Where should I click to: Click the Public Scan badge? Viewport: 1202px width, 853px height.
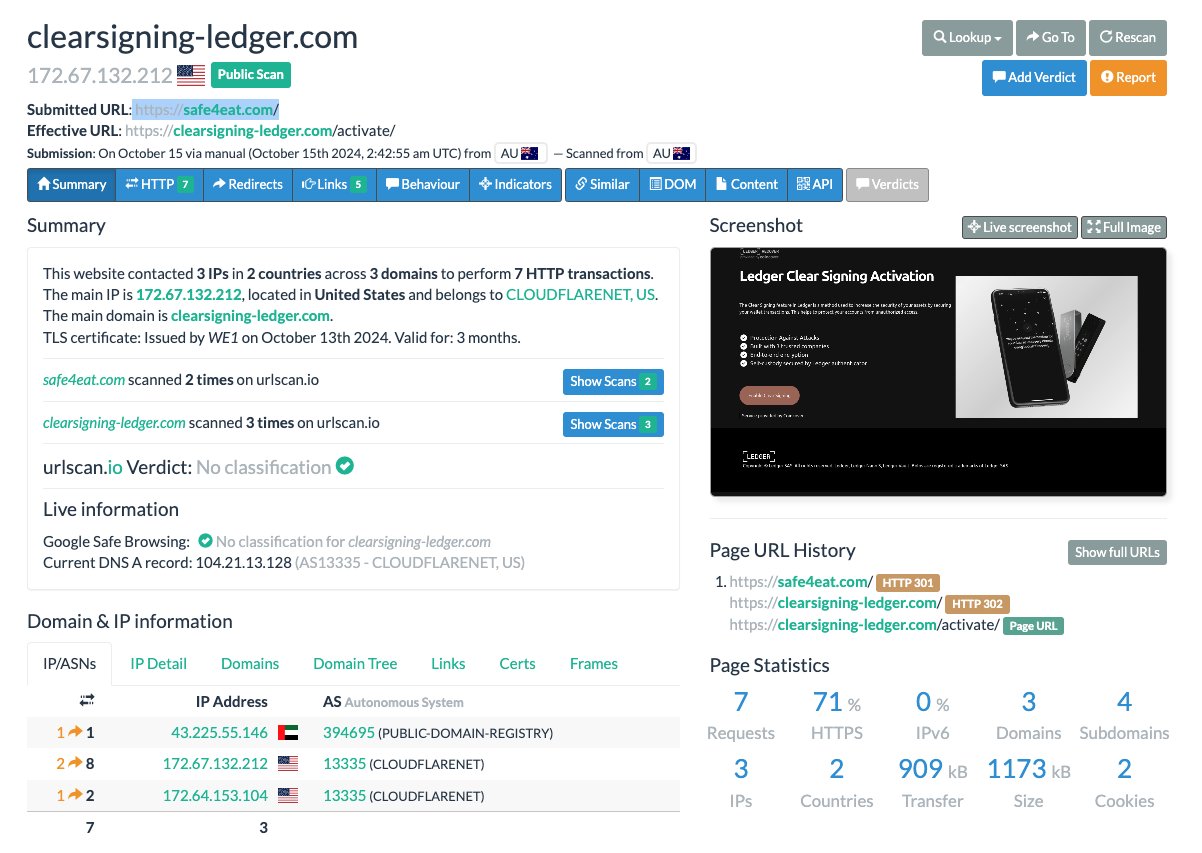tap(251, 74)
